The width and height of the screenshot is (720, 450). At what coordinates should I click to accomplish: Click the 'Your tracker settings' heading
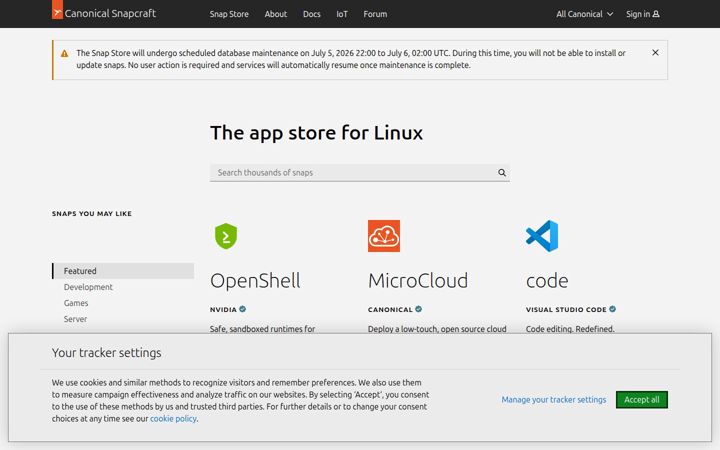(107, 353)
